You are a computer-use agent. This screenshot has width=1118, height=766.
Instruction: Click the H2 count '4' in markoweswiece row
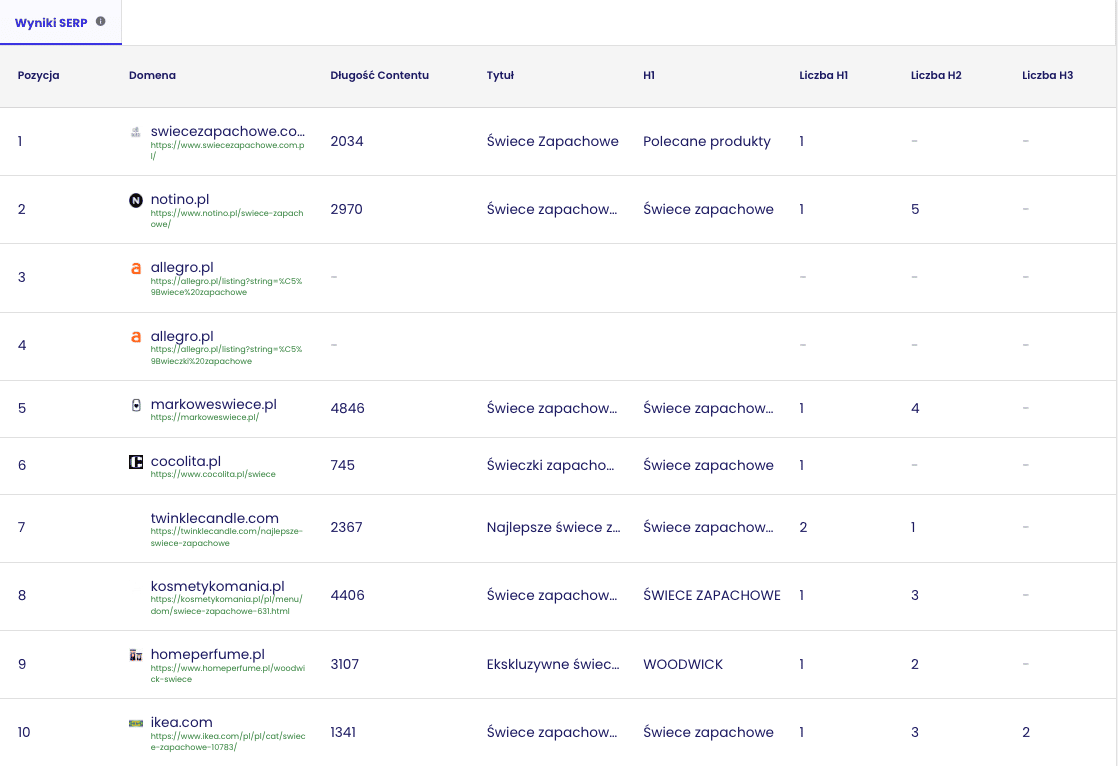click(915, 408)
